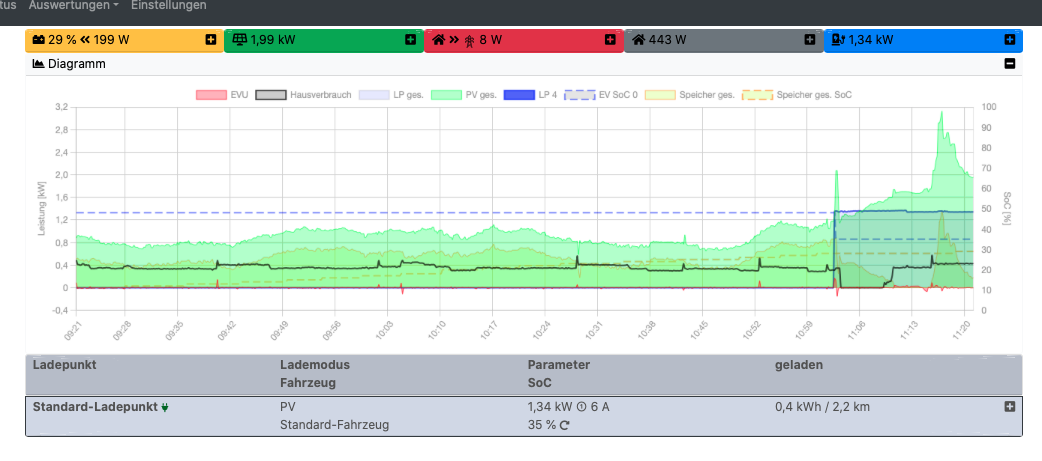Collapse the Diagramm panel with minus icon
Image resolution: width=1042 pixels, height=461 pixels.
click(x=1010, y=64)
